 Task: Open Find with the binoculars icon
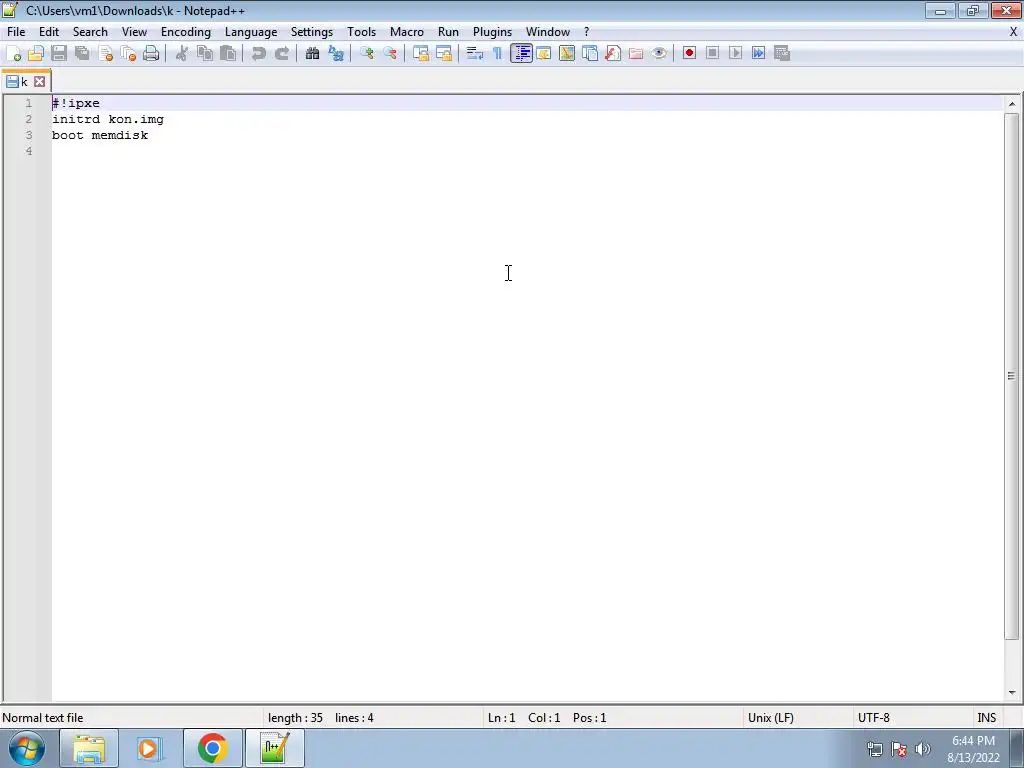pos(312,54)
